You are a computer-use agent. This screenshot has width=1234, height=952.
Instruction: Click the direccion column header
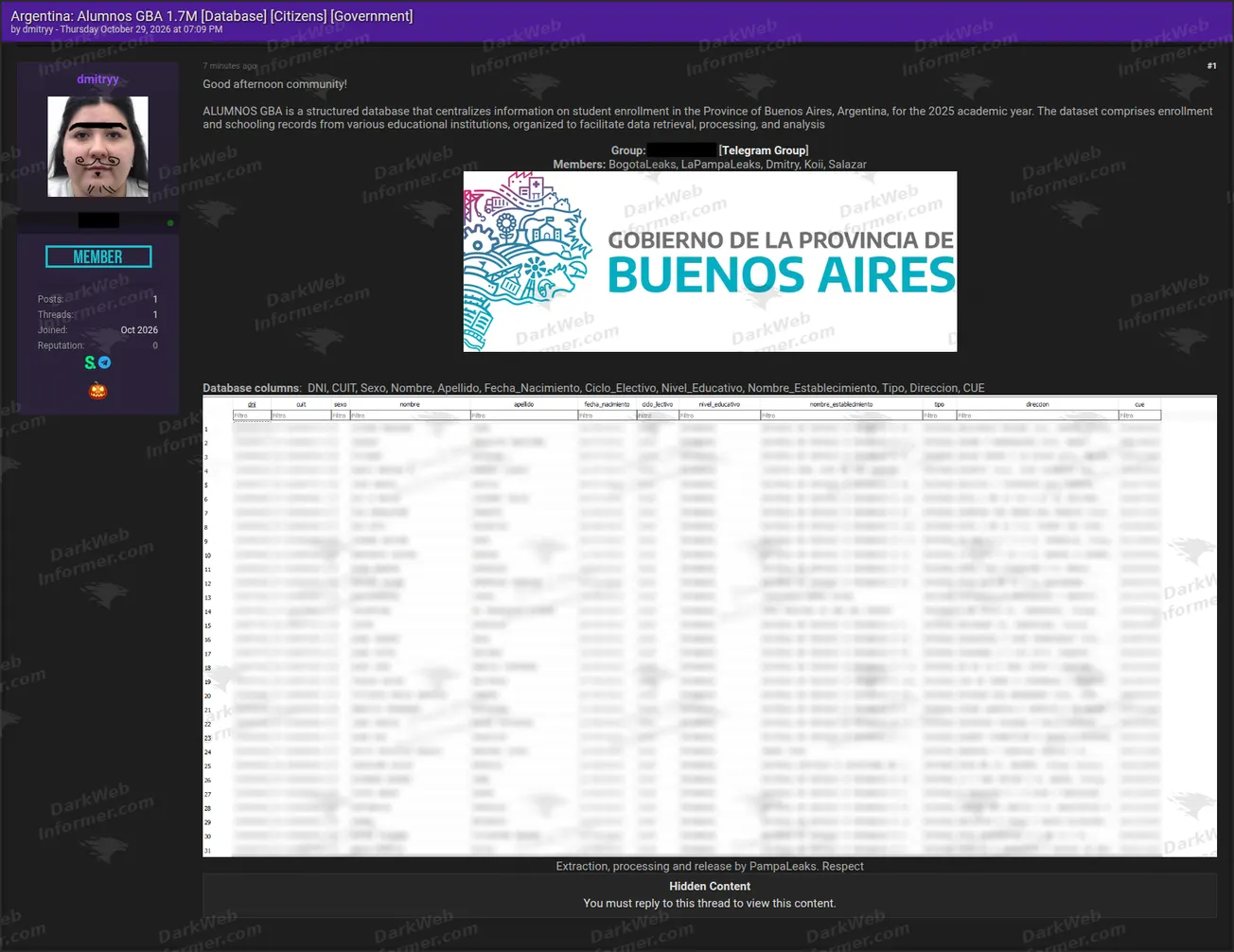(1037, 404)
